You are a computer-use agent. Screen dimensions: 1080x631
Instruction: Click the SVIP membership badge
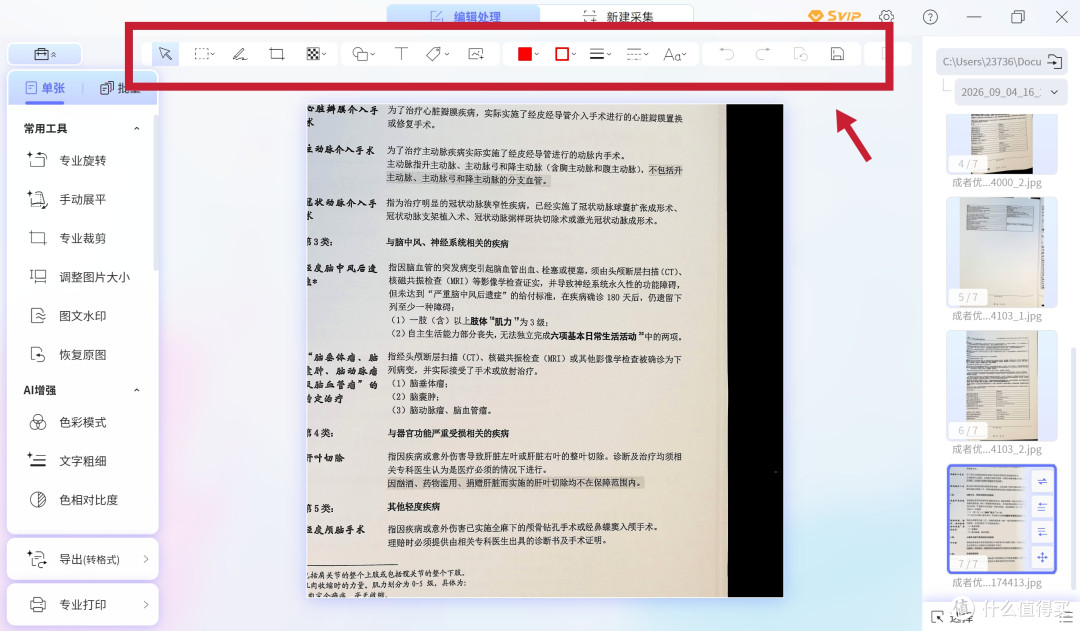[x=834, y=16]
